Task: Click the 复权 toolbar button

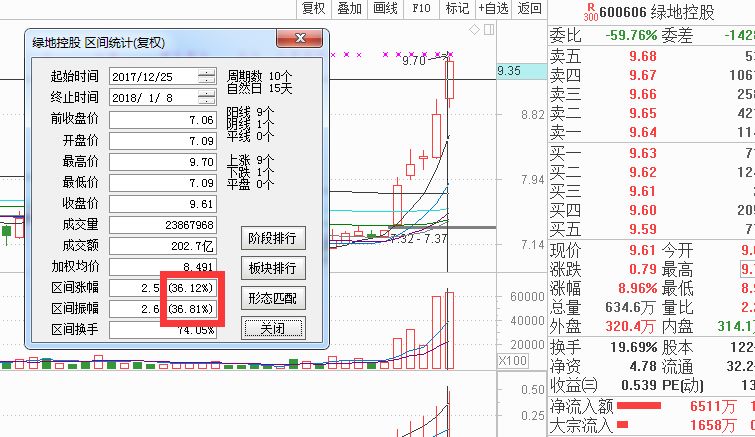Action: 313,8
